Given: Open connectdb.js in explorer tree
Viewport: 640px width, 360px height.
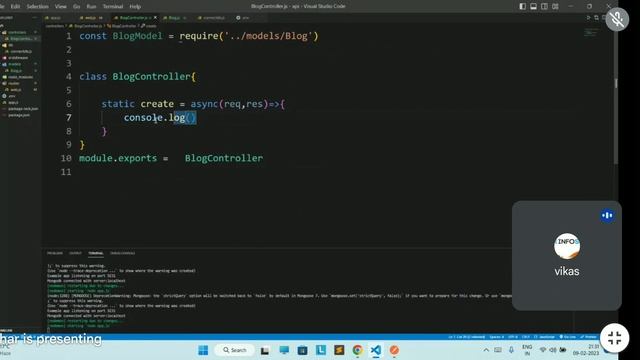Looking at the screenshot, I should point(21,51).
